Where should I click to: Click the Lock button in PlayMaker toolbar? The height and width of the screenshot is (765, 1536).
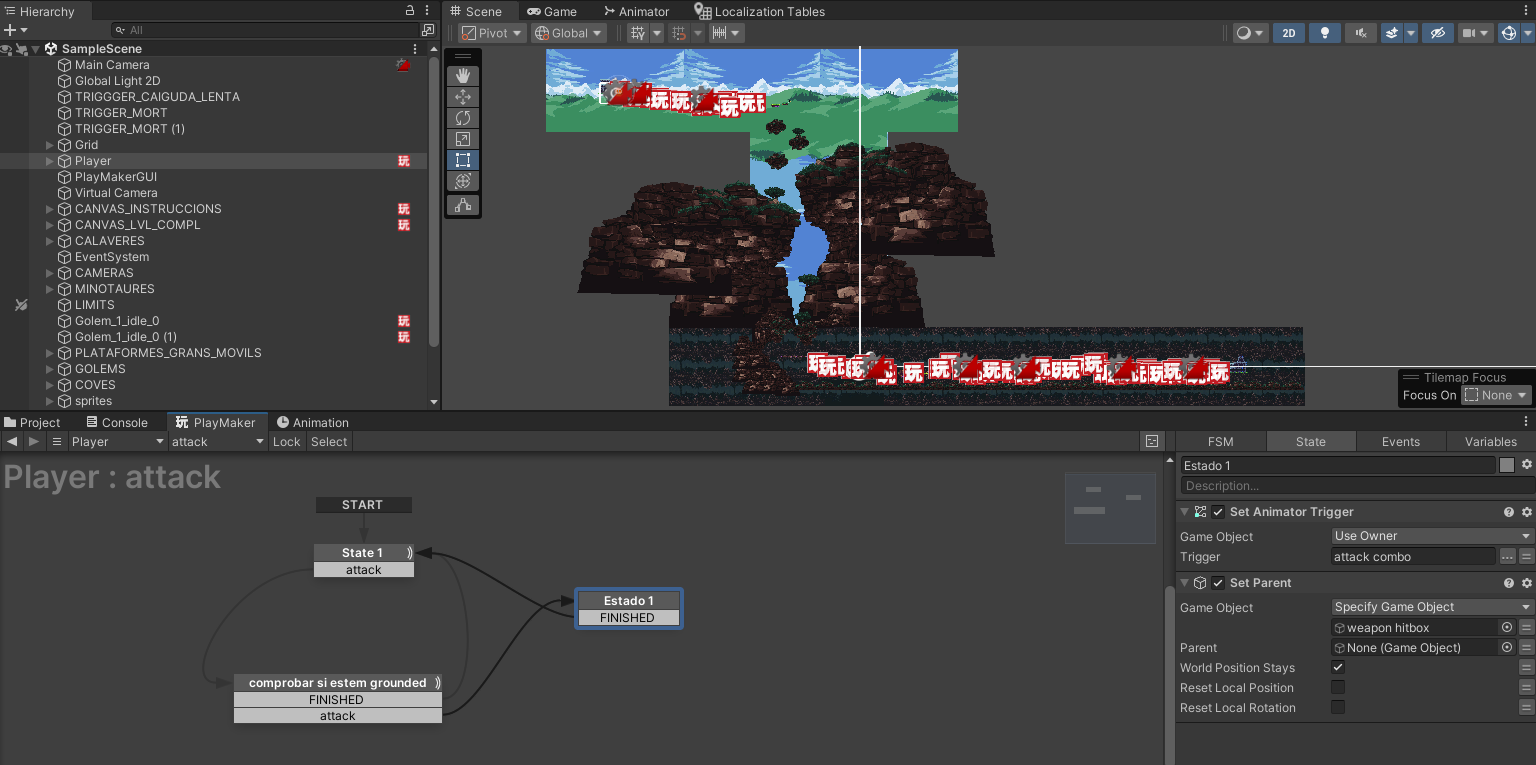pos(286,441)
